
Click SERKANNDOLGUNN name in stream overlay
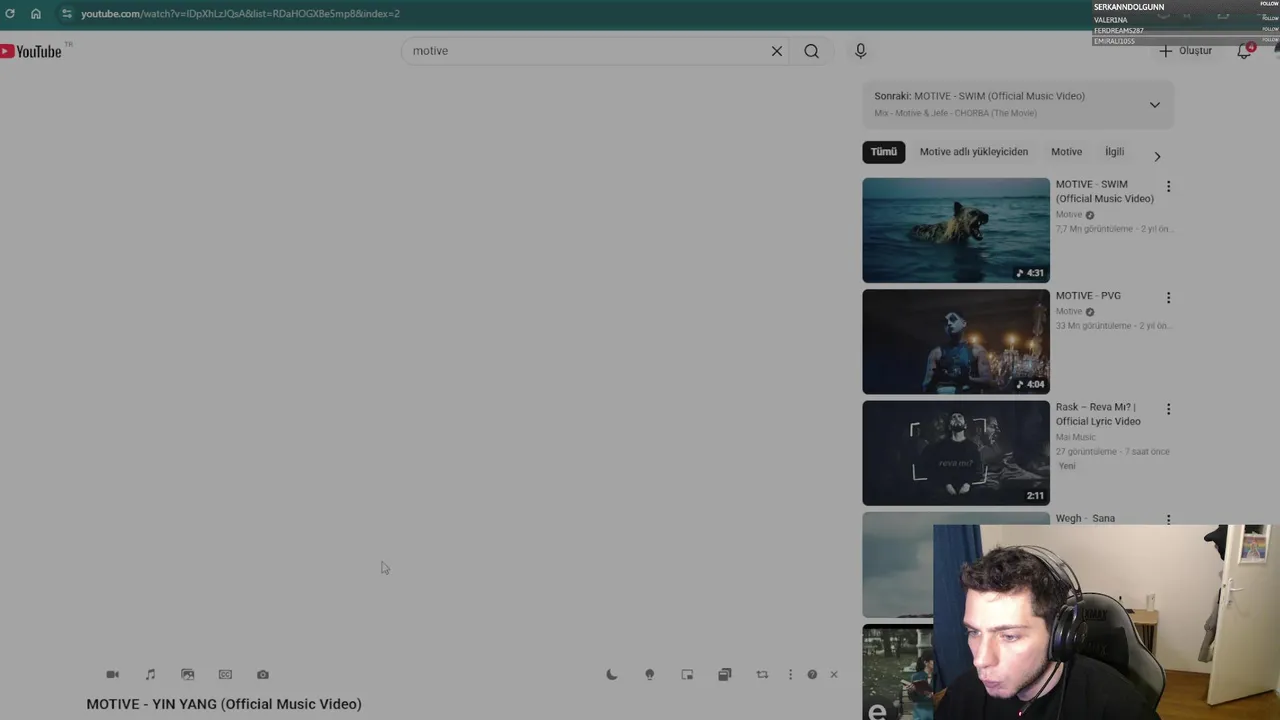[1129, 7]
